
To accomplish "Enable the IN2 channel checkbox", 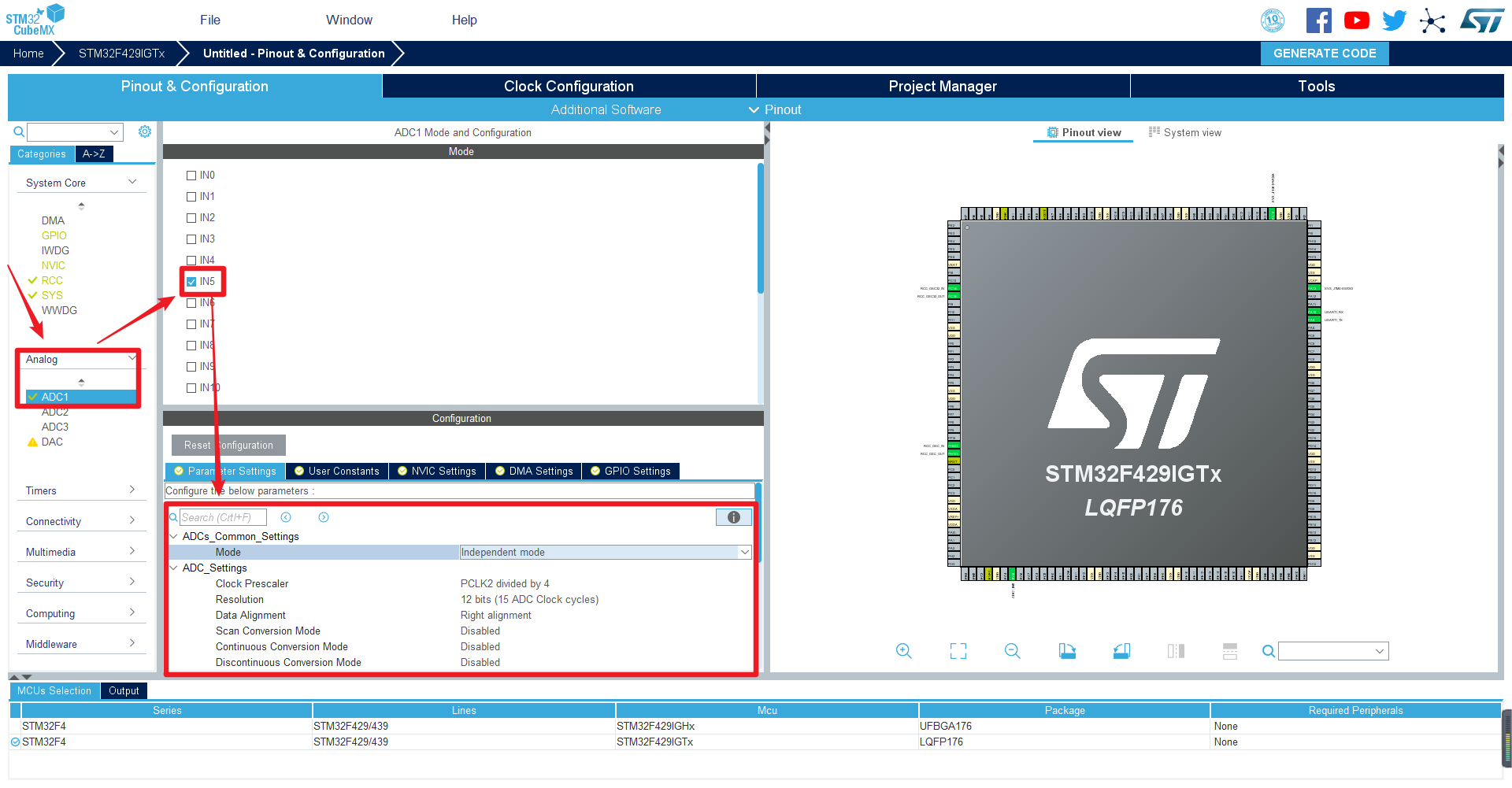I will click(x=191, y=218).
